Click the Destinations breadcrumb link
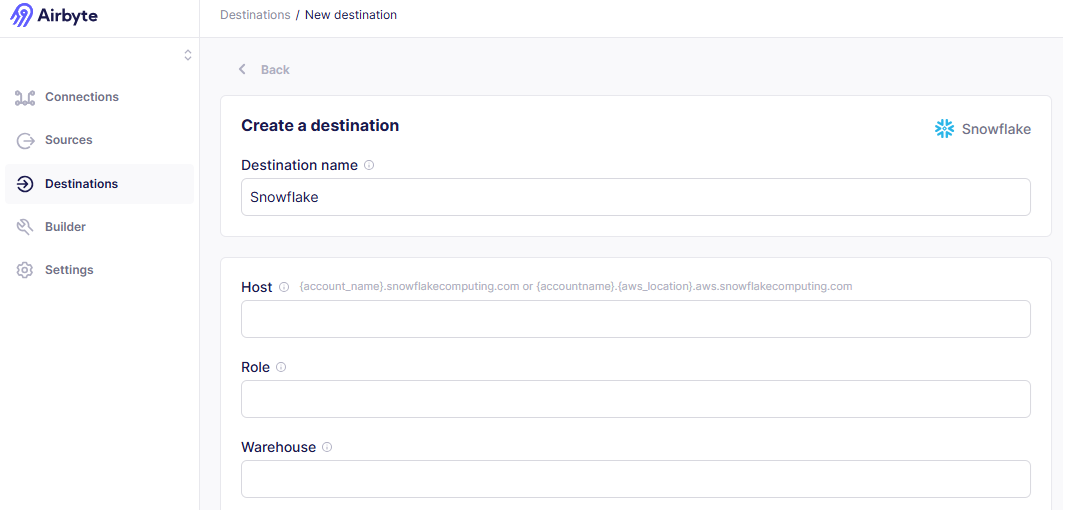This screenshot has height=517, width=1069. pos(255,15)
